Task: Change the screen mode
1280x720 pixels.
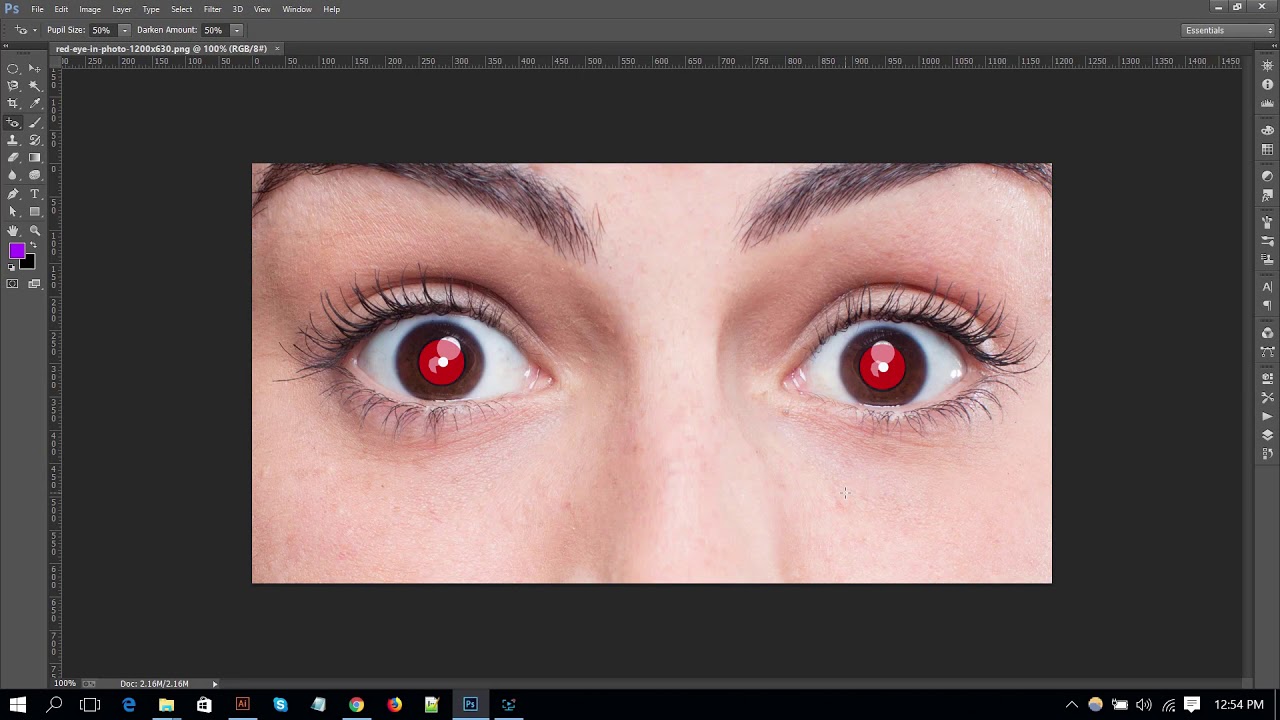Action: (35, 284)
